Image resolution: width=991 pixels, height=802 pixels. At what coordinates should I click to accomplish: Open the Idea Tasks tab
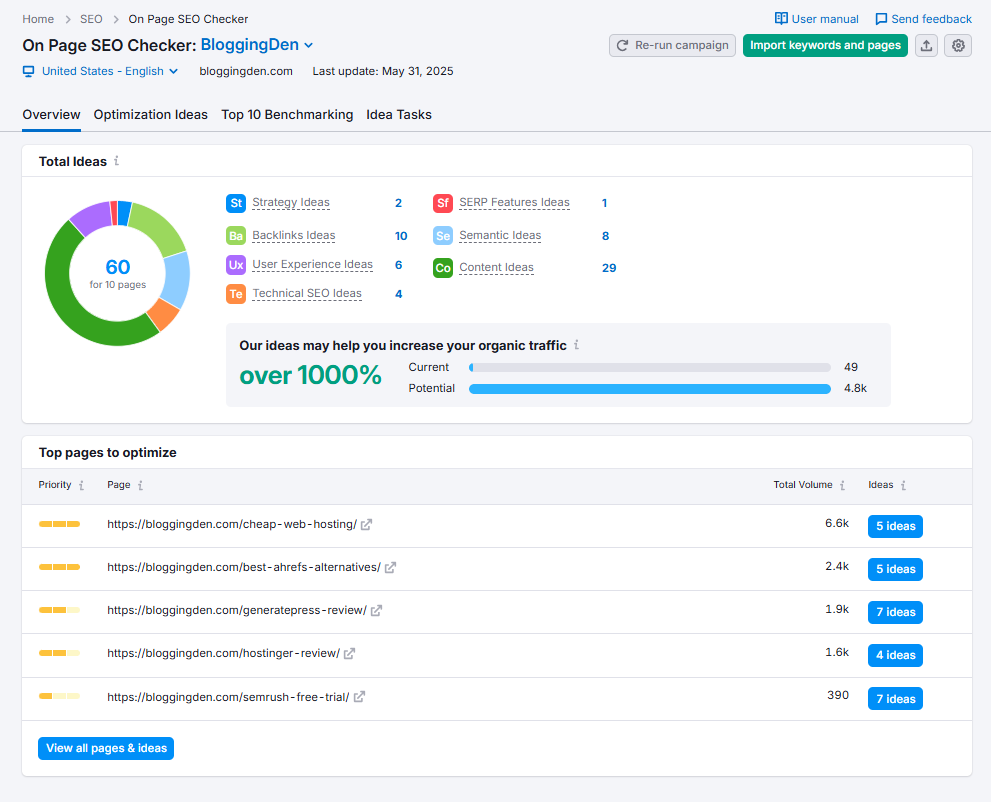pyautogui.click(x=398, y=114)
